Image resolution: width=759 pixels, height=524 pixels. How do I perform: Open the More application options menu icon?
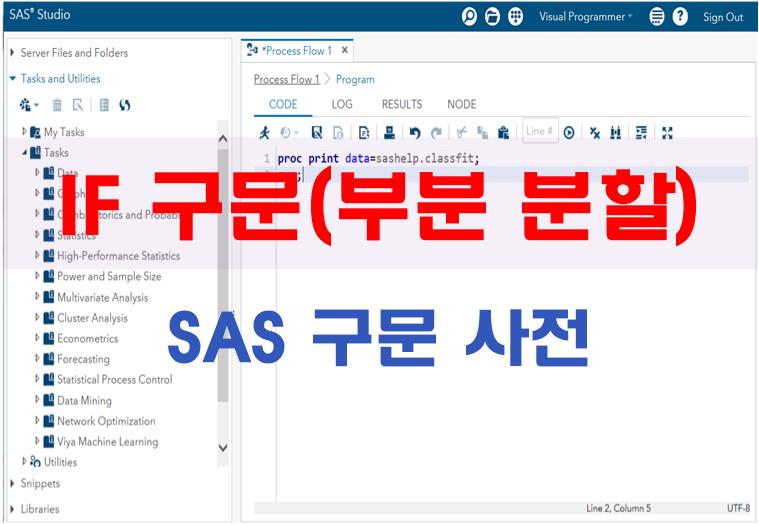tap(656, 17)
